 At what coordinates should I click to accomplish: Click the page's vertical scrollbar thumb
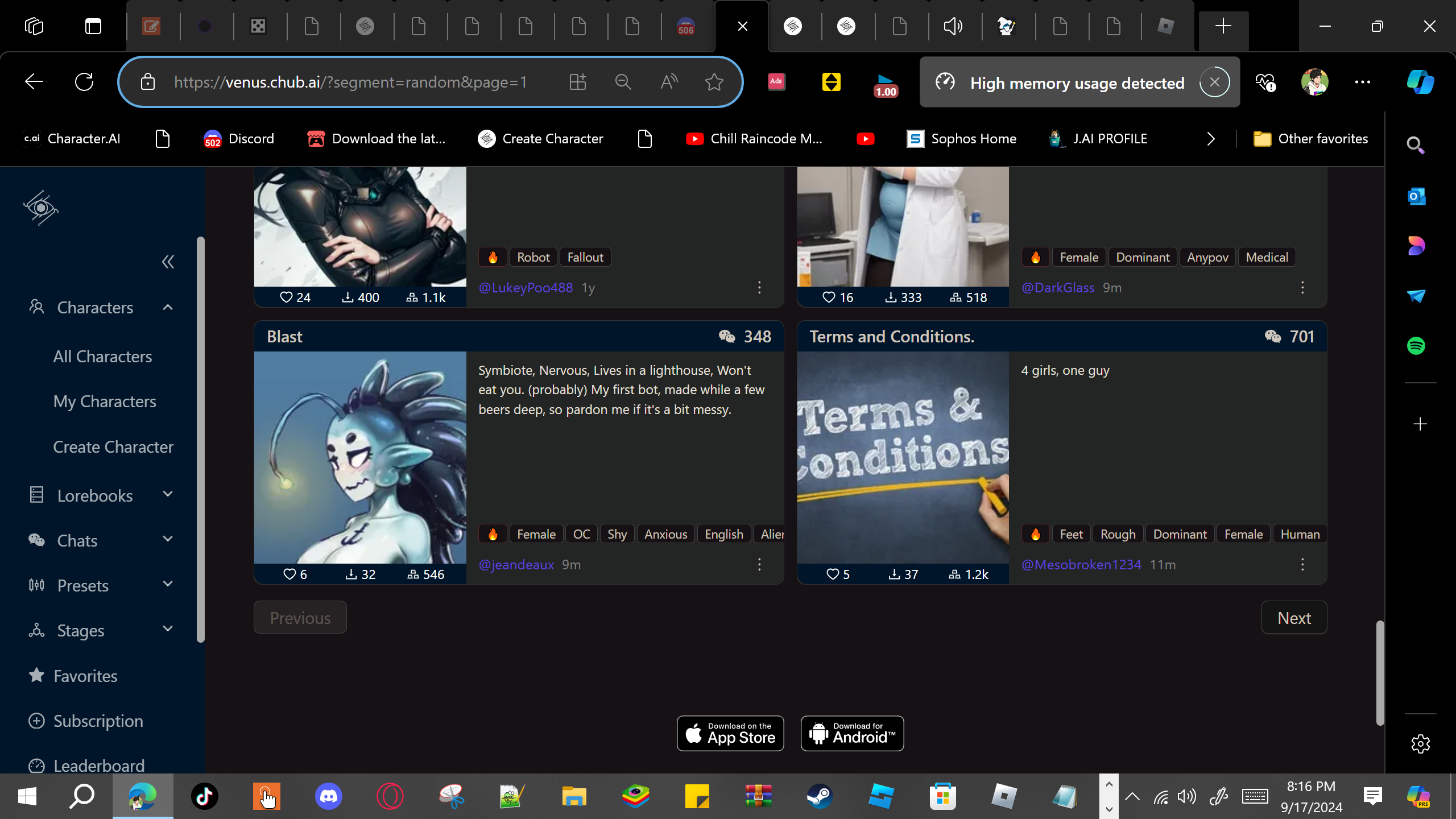coord(1380,672)
